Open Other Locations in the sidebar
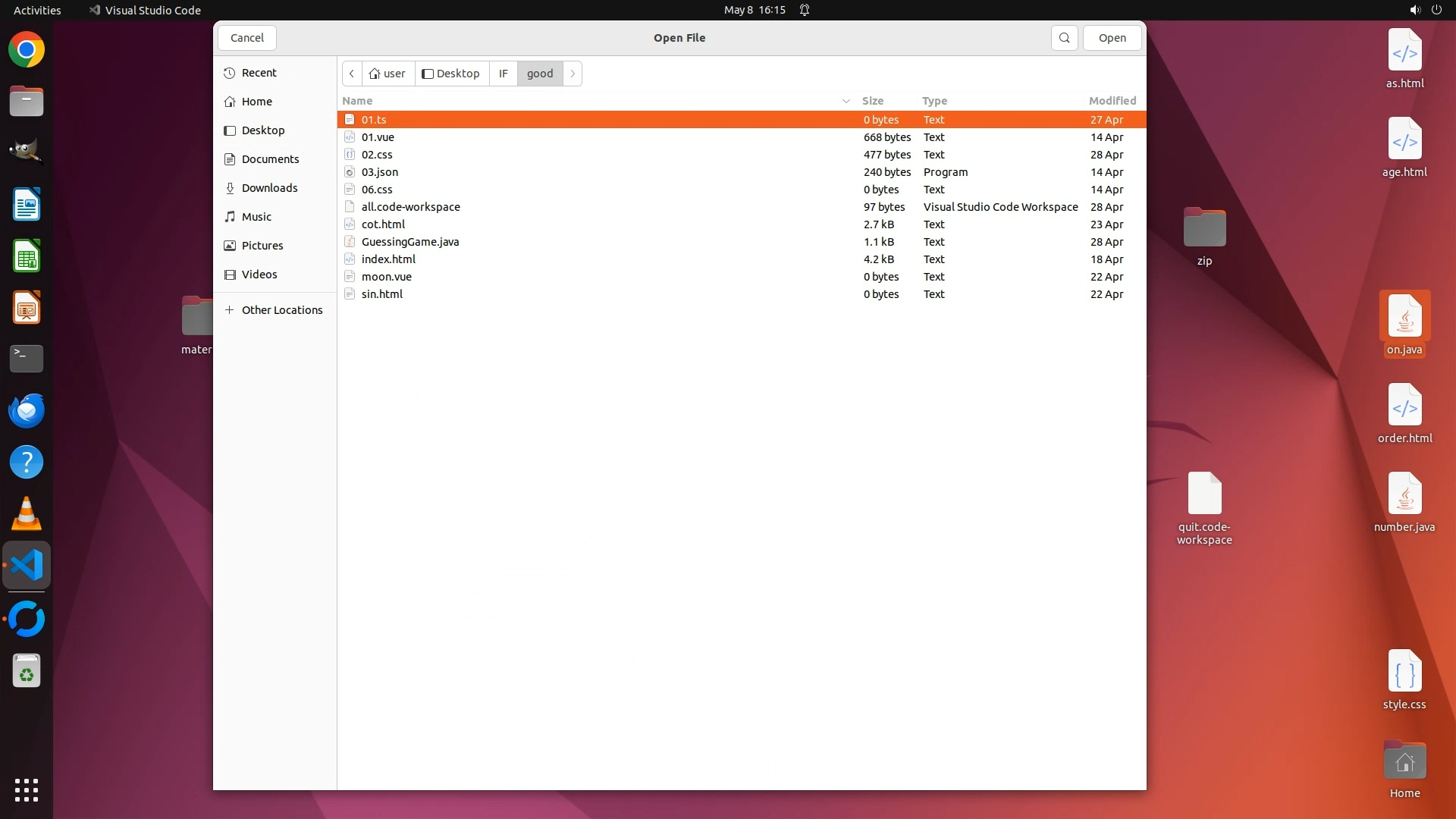1456x819 pixels. 281,310
